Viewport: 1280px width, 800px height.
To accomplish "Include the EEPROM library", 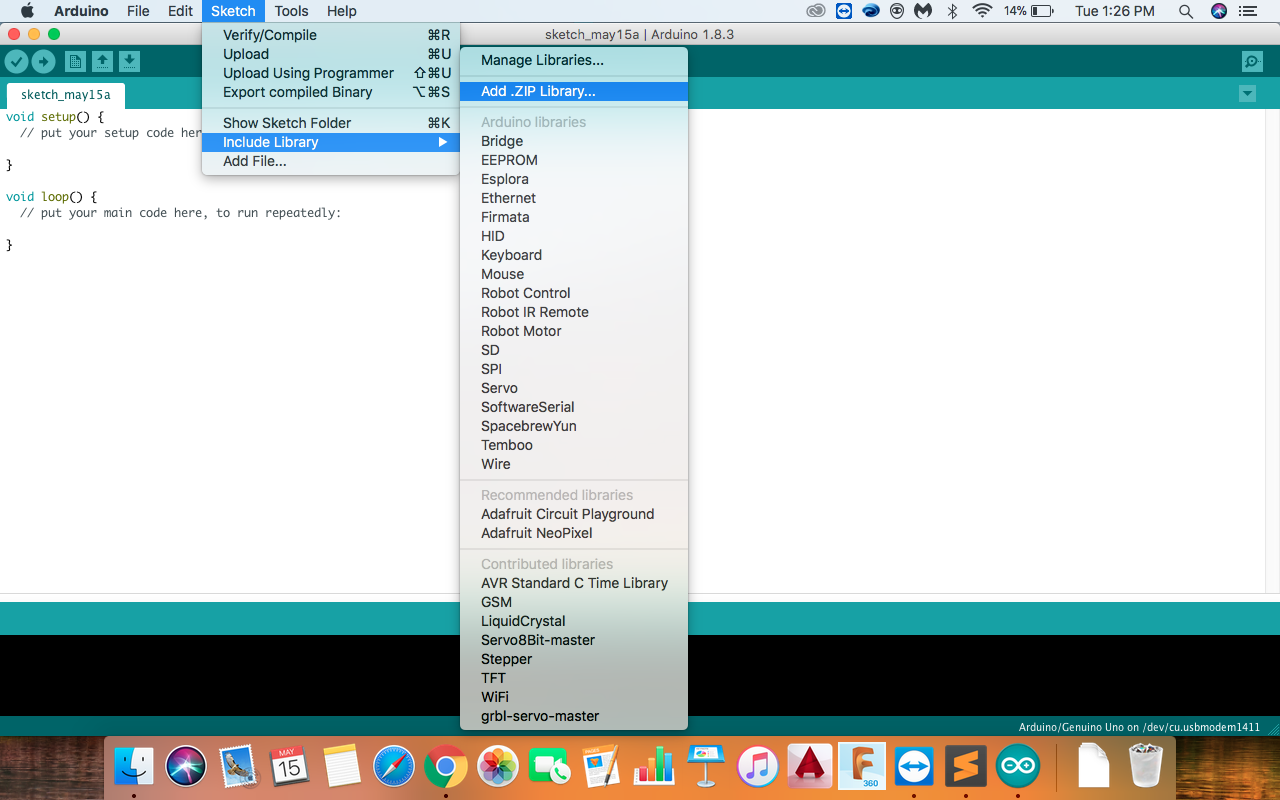I will [574, 160].
